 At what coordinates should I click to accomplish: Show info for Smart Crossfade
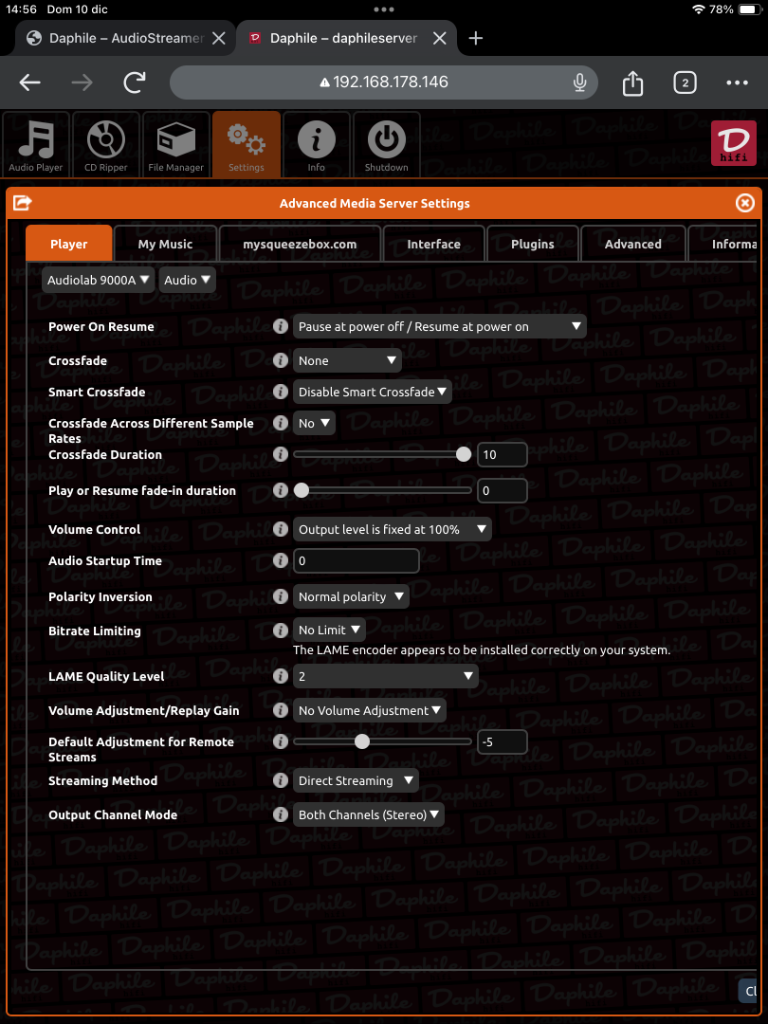280,392
